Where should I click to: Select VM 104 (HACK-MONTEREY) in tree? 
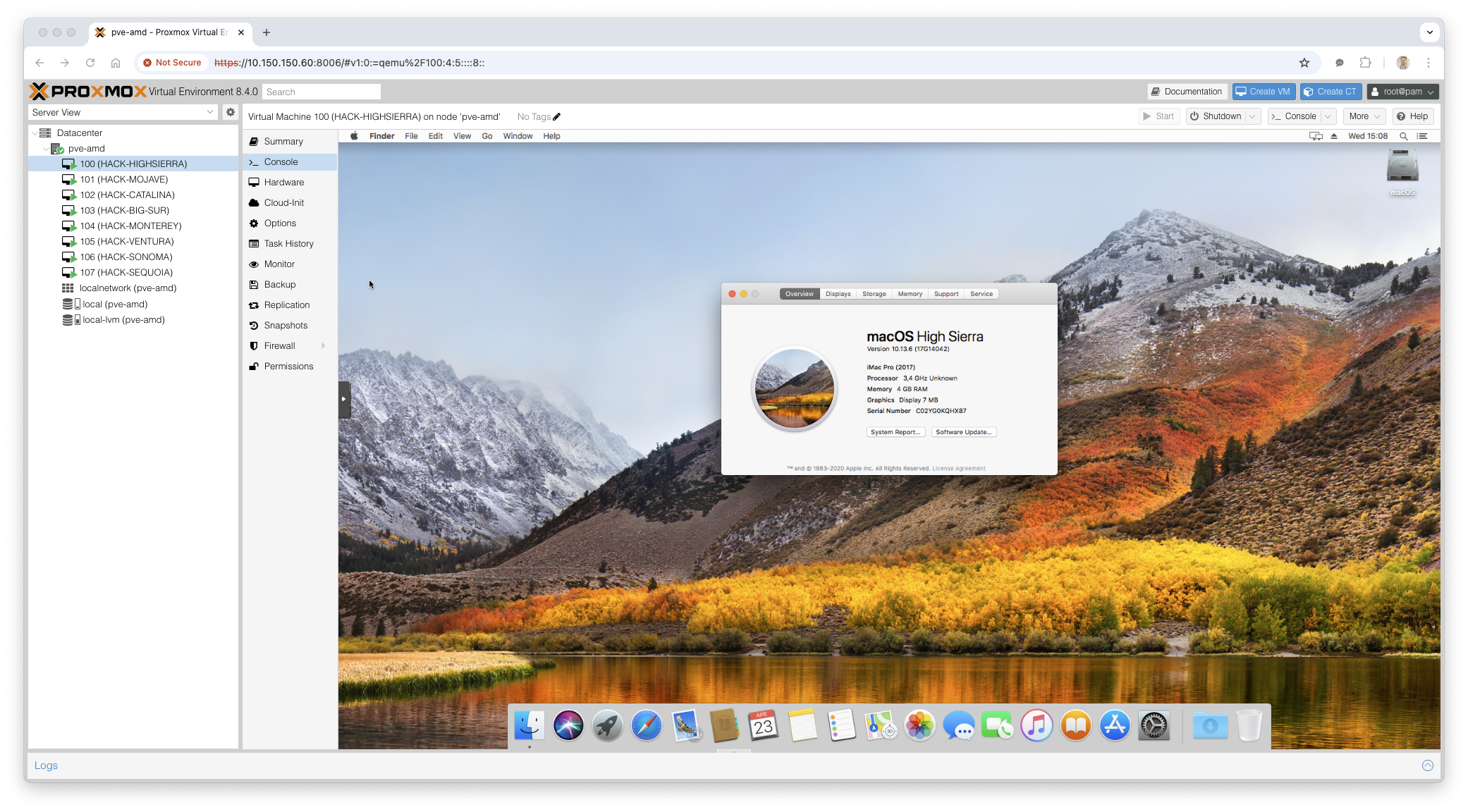(130, 226)
